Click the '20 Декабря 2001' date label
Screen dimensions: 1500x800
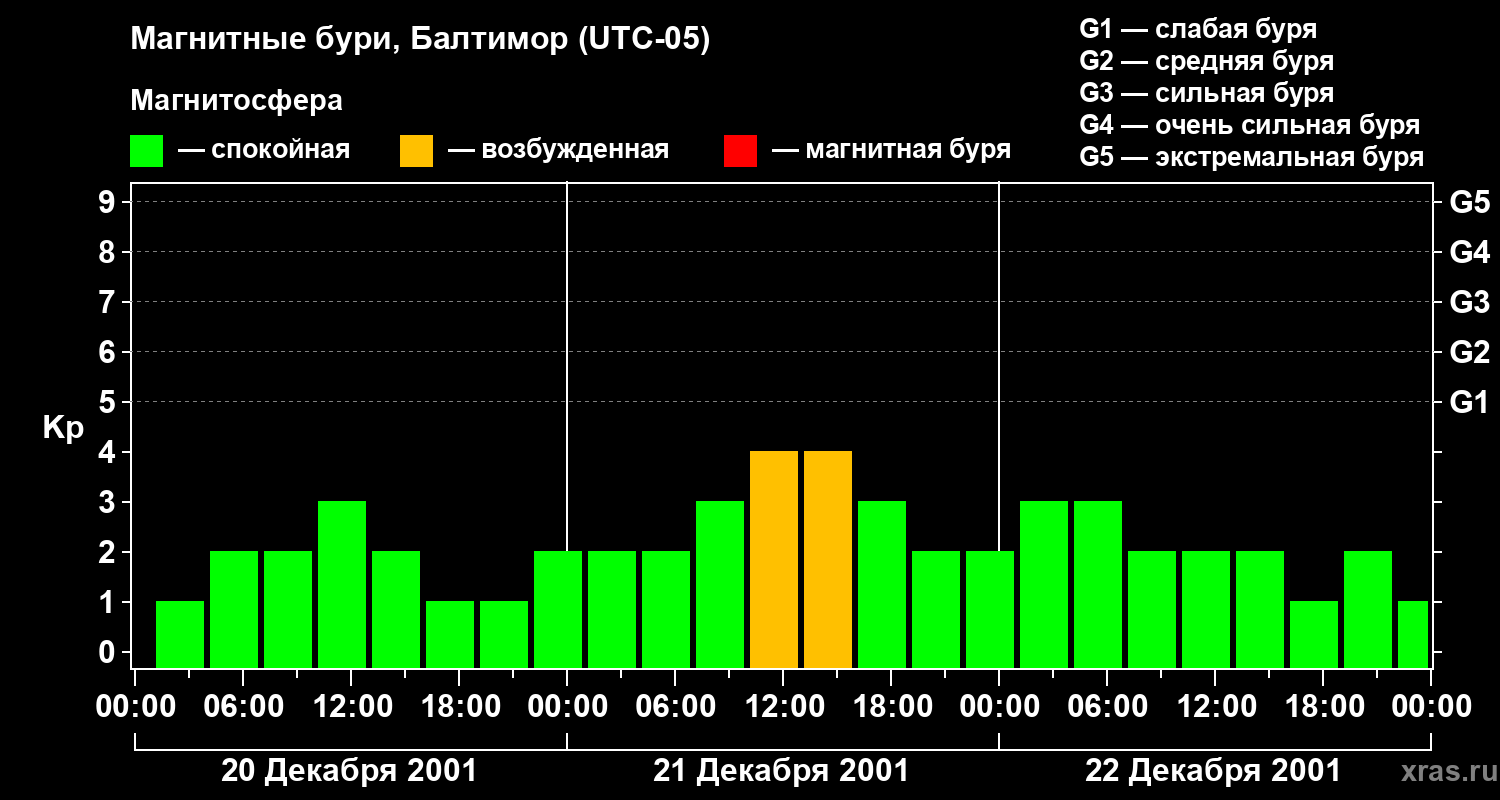(349, 771)
